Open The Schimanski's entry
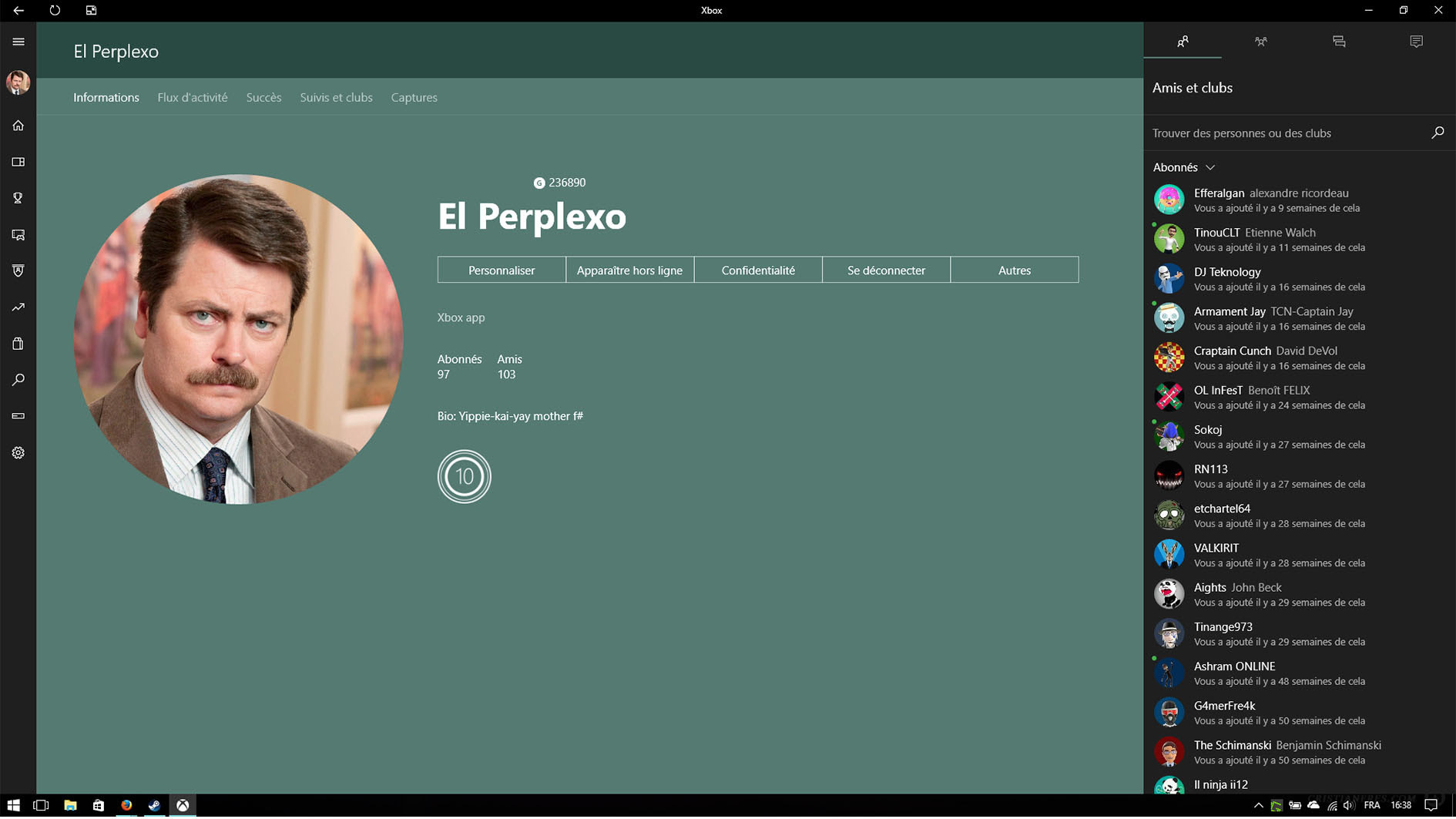1456x819 pixels. click(1300, 752)
